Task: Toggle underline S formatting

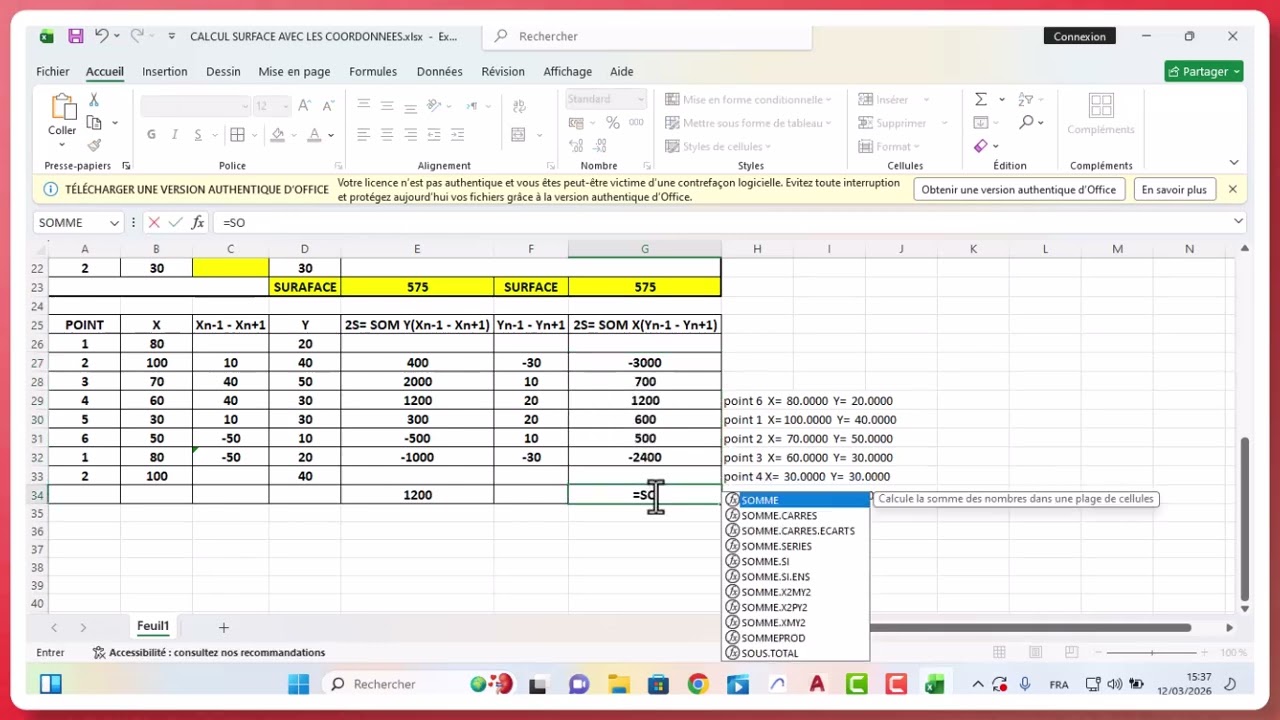Action: tap(198, 135)
